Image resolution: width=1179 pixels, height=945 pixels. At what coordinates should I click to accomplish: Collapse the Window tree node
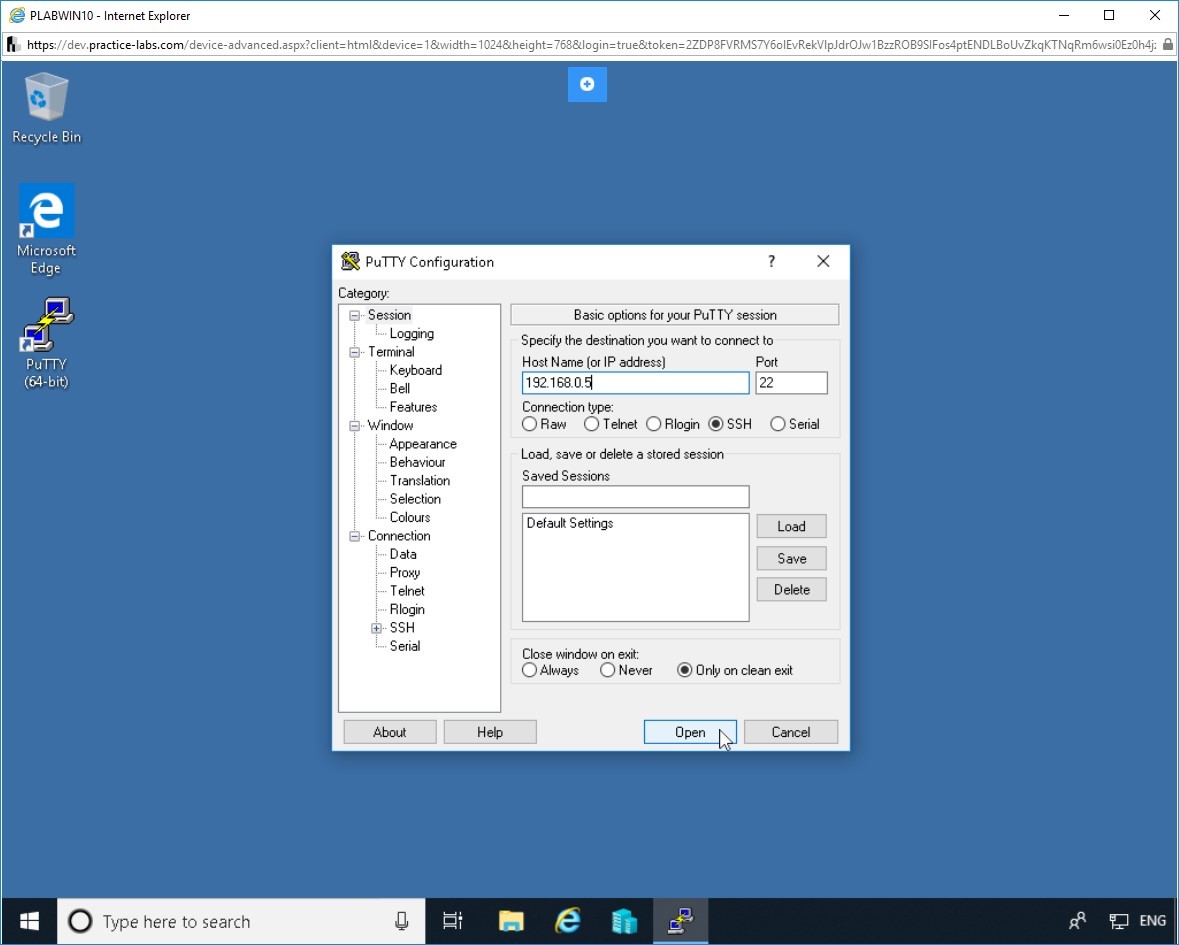(355, 426)
